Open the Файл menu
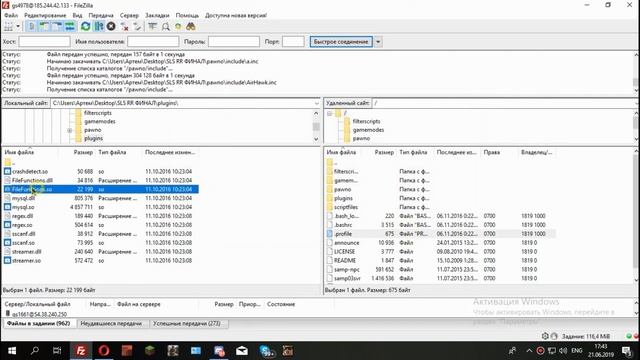The image size is (640, 360). (11, 15)
